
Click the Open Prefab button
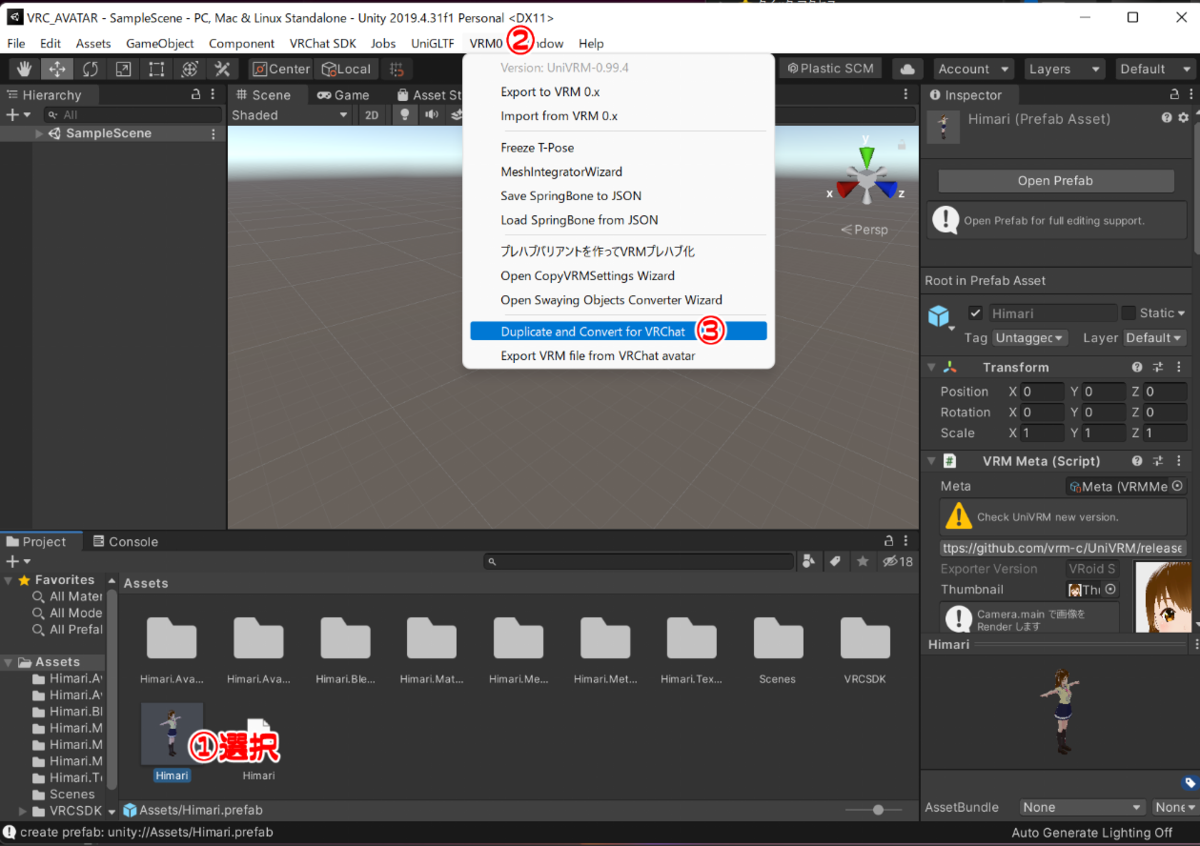click(1055, 181)
